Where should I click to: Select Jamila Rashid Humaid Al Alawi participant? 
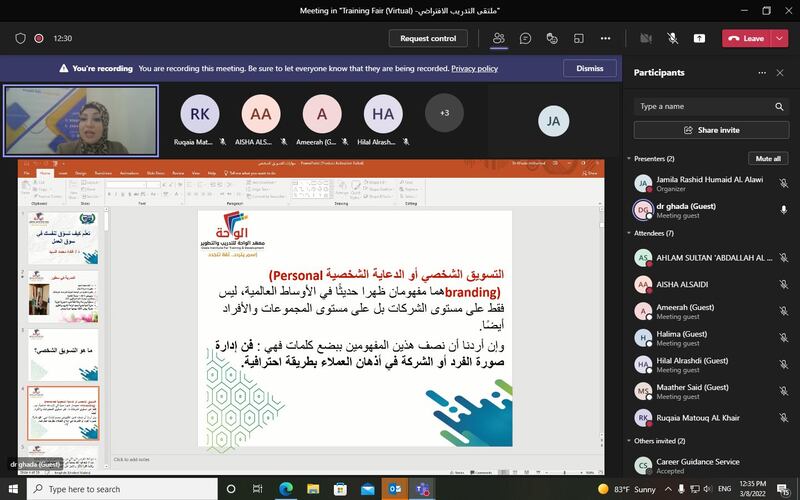(x=711, y=184)
